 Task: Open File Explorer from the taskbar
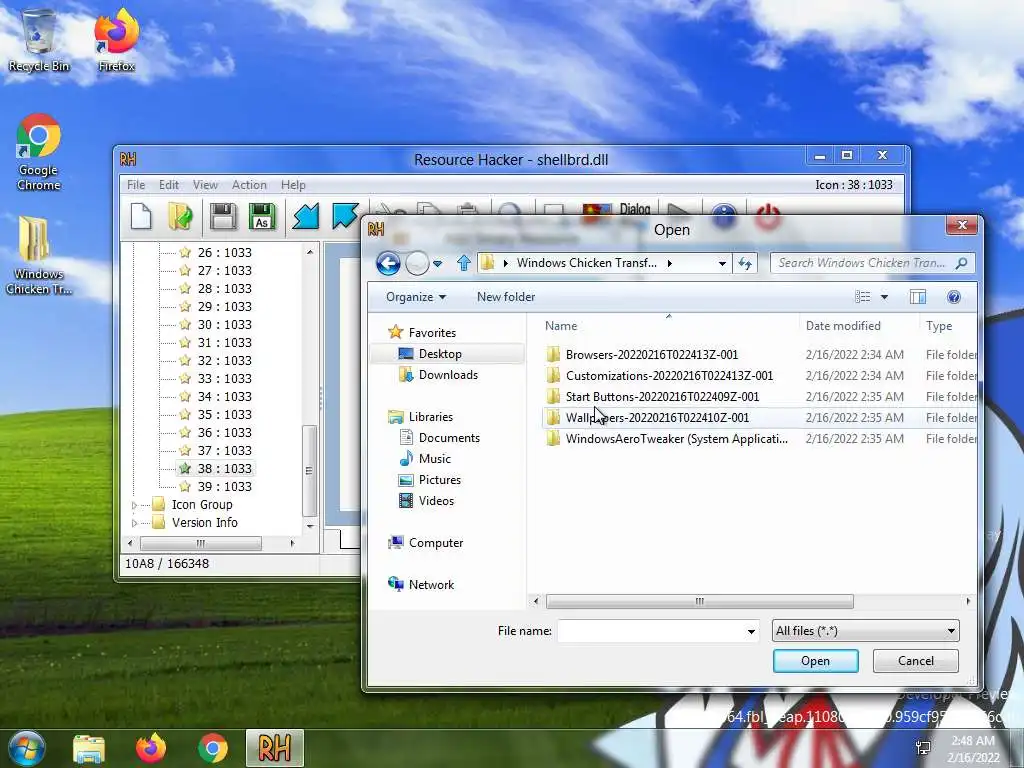(89, 748)
